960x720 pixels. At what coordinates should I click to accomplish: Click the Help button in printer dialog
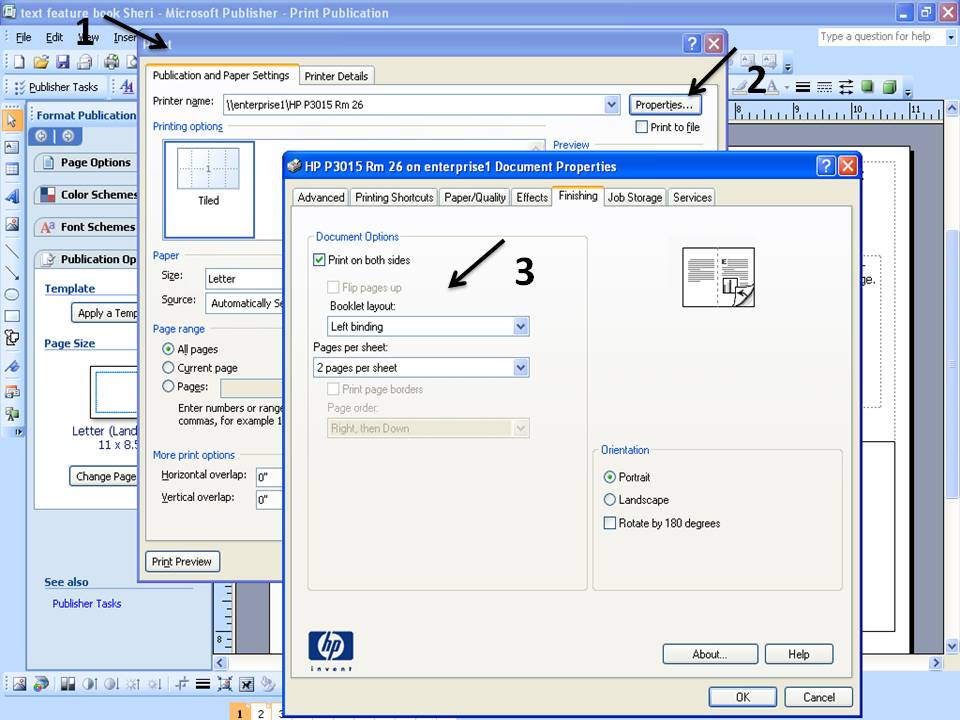click(x=799, y=654)
